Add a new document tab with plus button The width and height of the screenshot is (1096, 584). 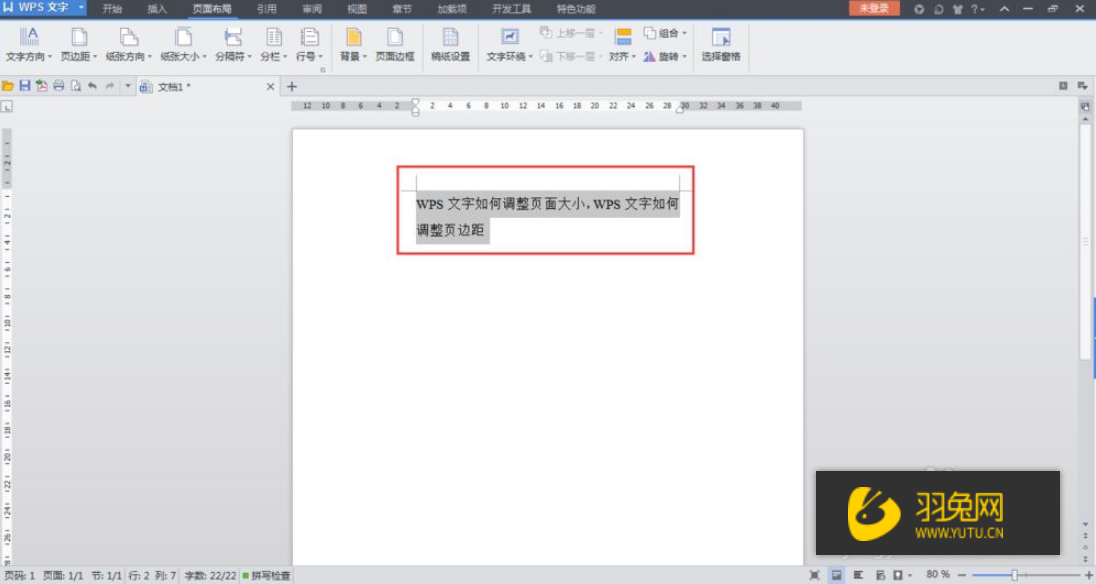[x=291, y=87]
